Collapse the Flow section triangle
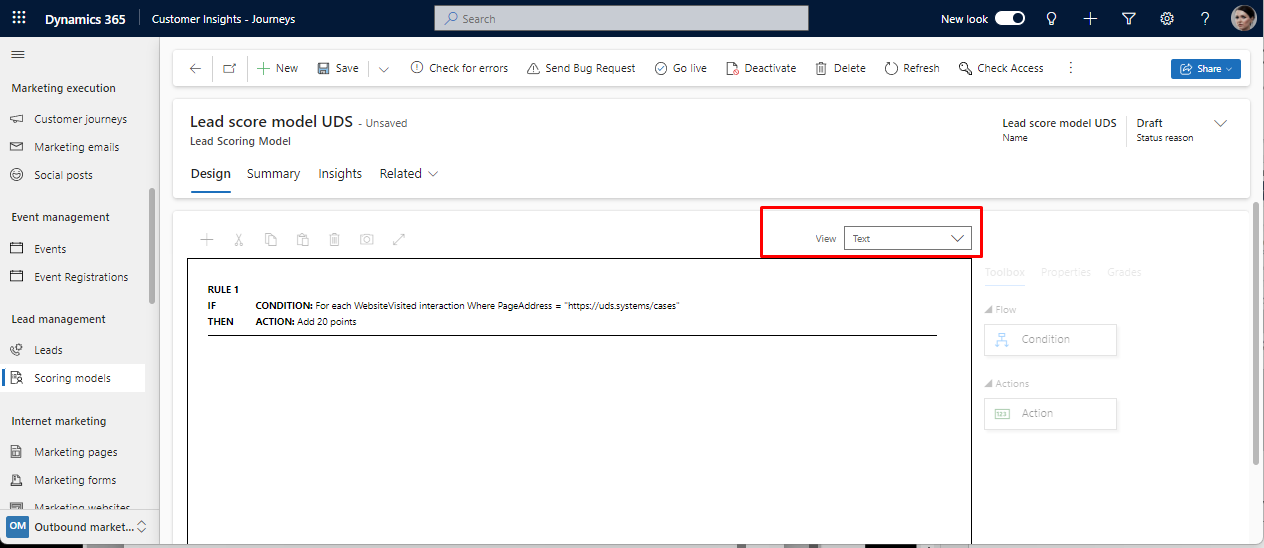 pos(988,310)
